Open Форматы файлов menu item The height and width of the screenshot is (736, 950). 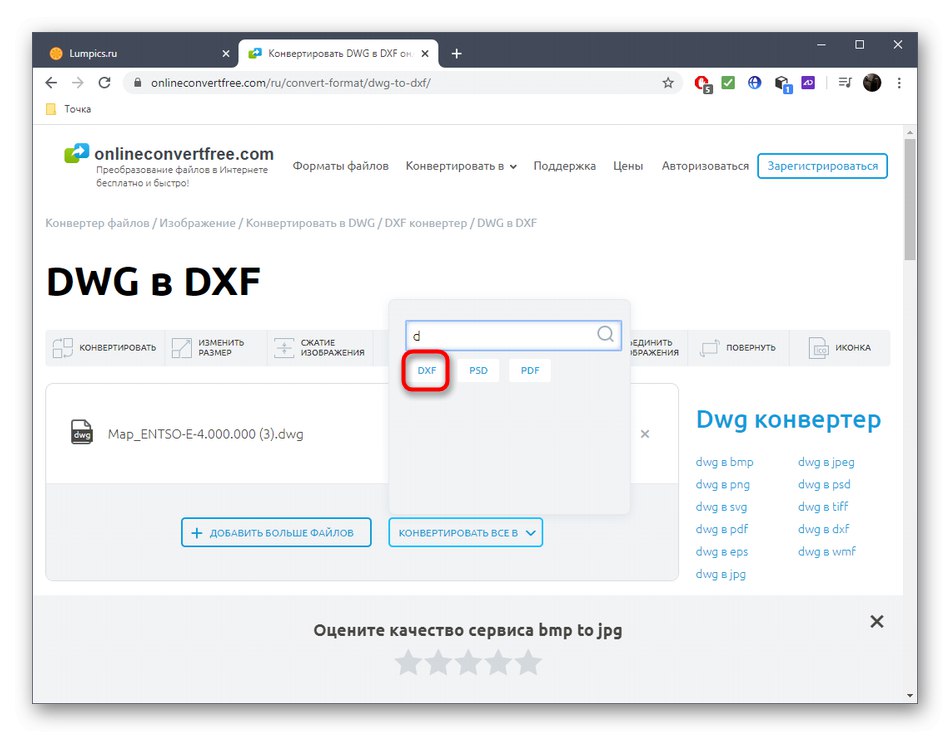(x=340, y=166)
